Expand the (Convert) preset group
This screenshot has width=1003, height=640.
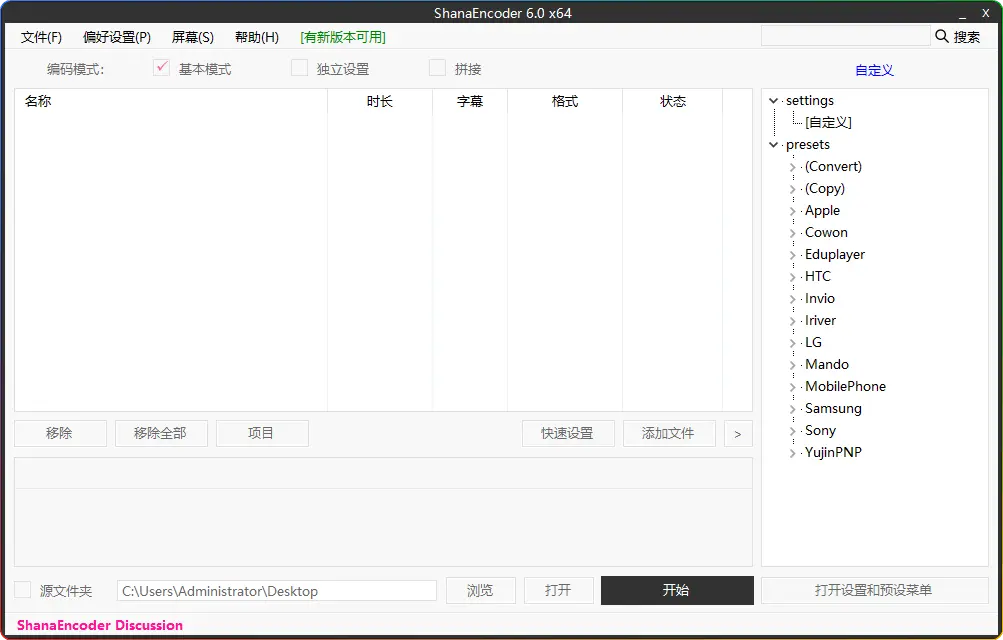pos(793,167)
